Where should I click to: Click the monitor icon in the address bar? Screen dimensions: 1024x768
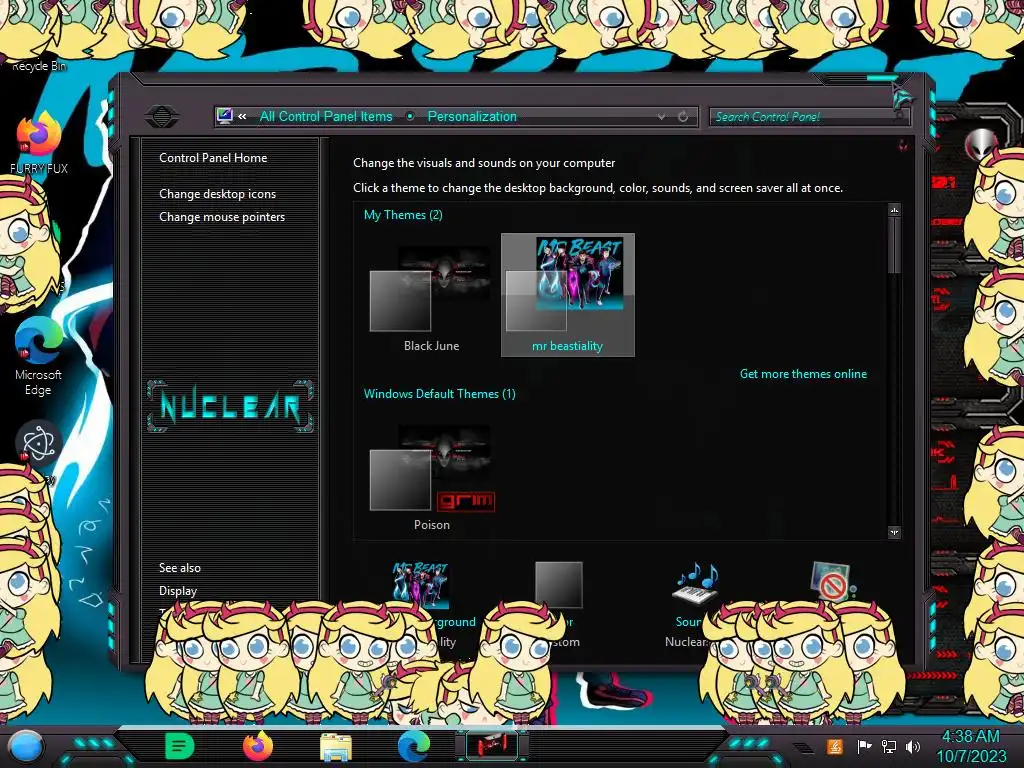tap(225, 116)
